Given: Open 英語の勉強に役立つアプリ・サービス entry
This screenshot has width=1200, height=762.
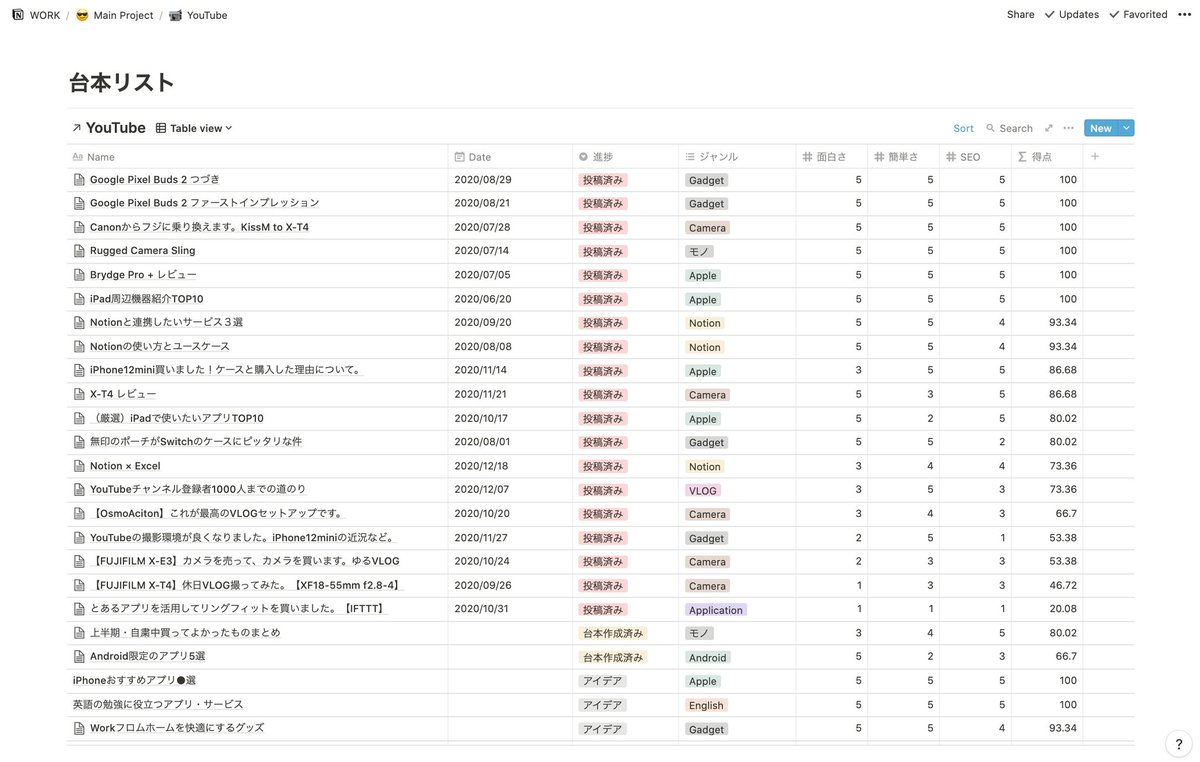Looking at the screenshot, I should coord(158,705).
